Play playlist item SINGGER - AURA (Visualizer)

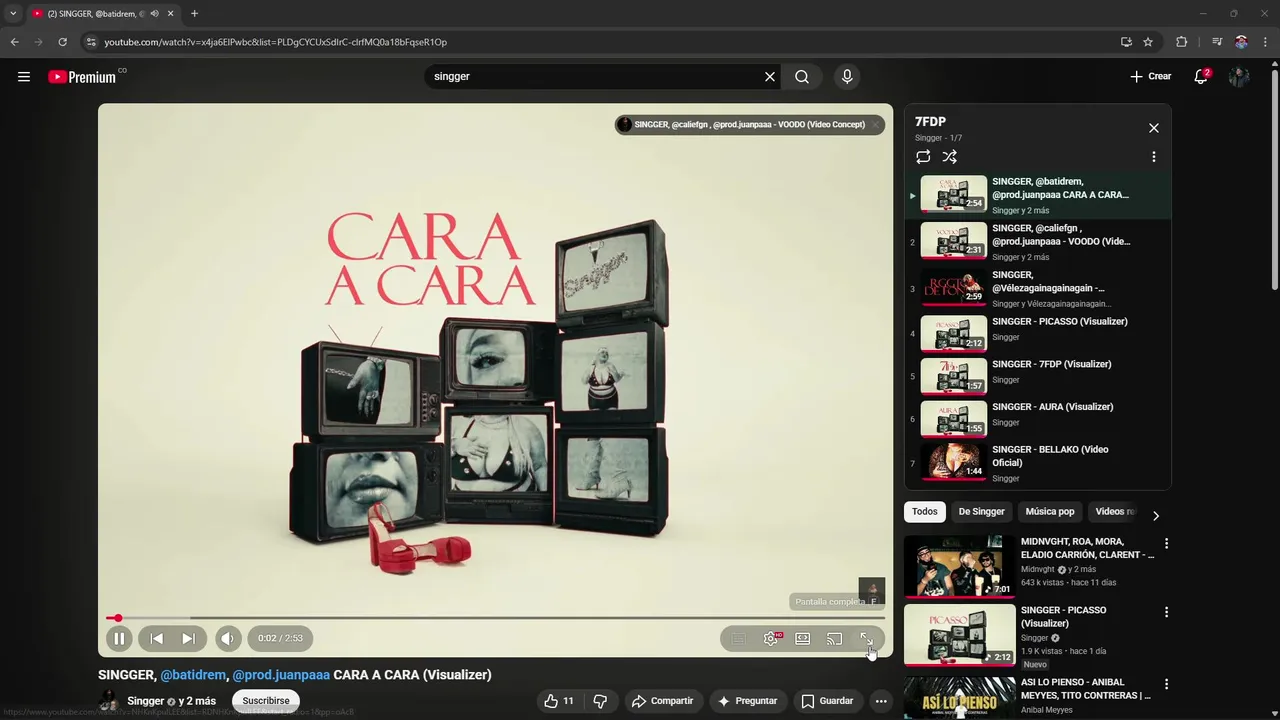tap(1038, 419)
